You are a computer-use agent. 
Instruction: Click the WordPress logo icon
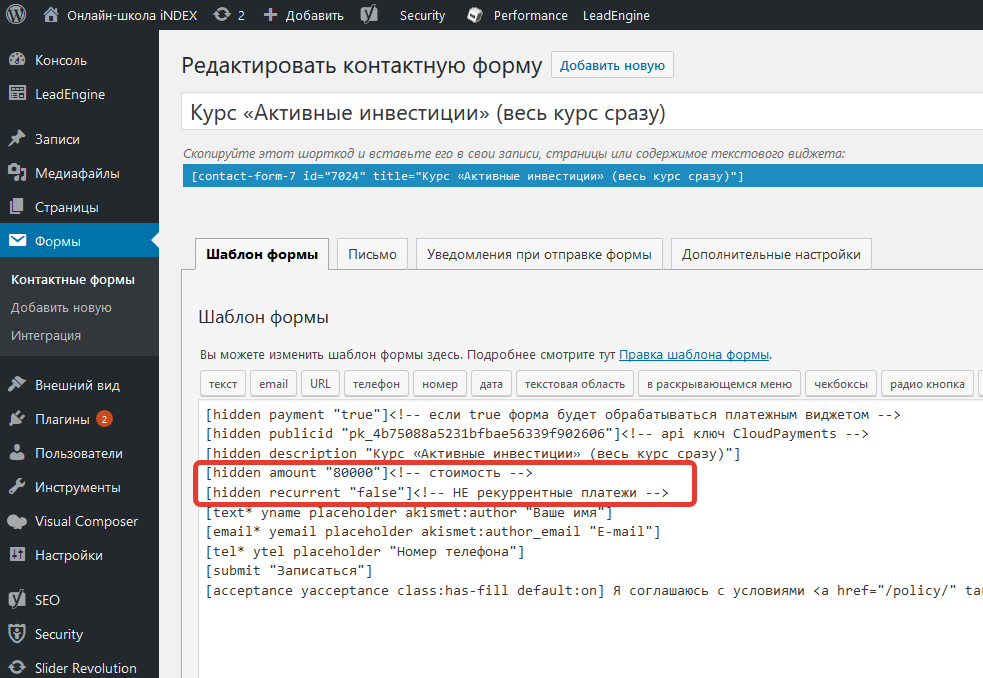click(x=16, y=15)
